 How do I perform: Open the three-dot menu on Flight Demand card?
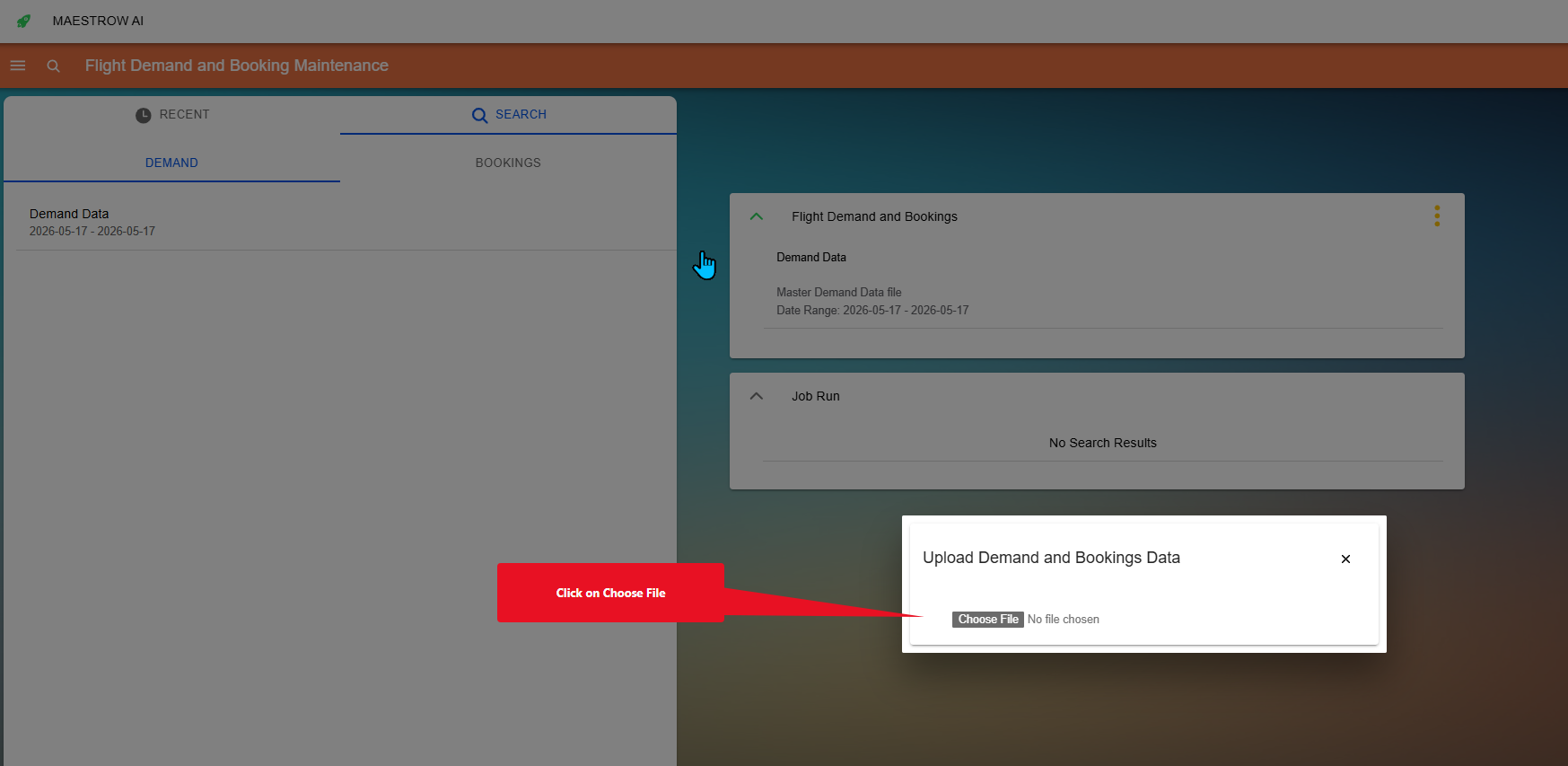[1437, 216]
